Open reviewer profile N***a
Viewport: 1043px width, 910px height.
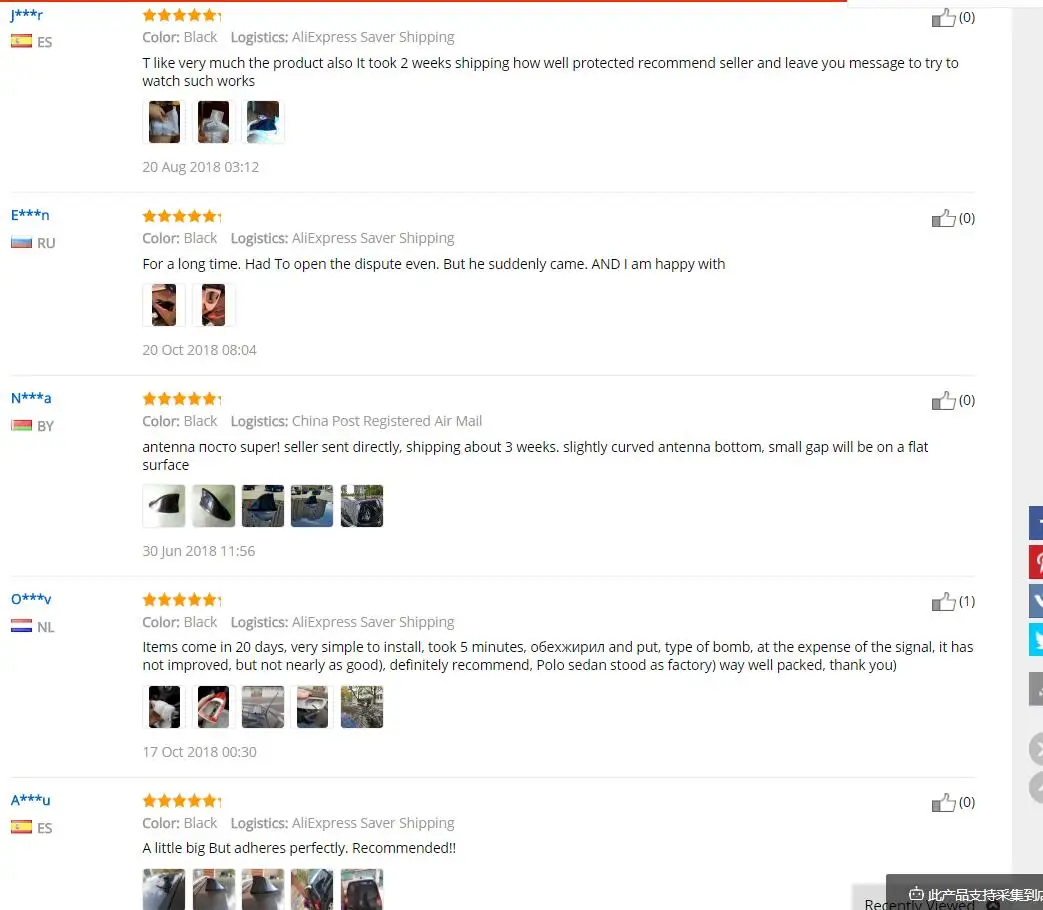click(31, 398)
